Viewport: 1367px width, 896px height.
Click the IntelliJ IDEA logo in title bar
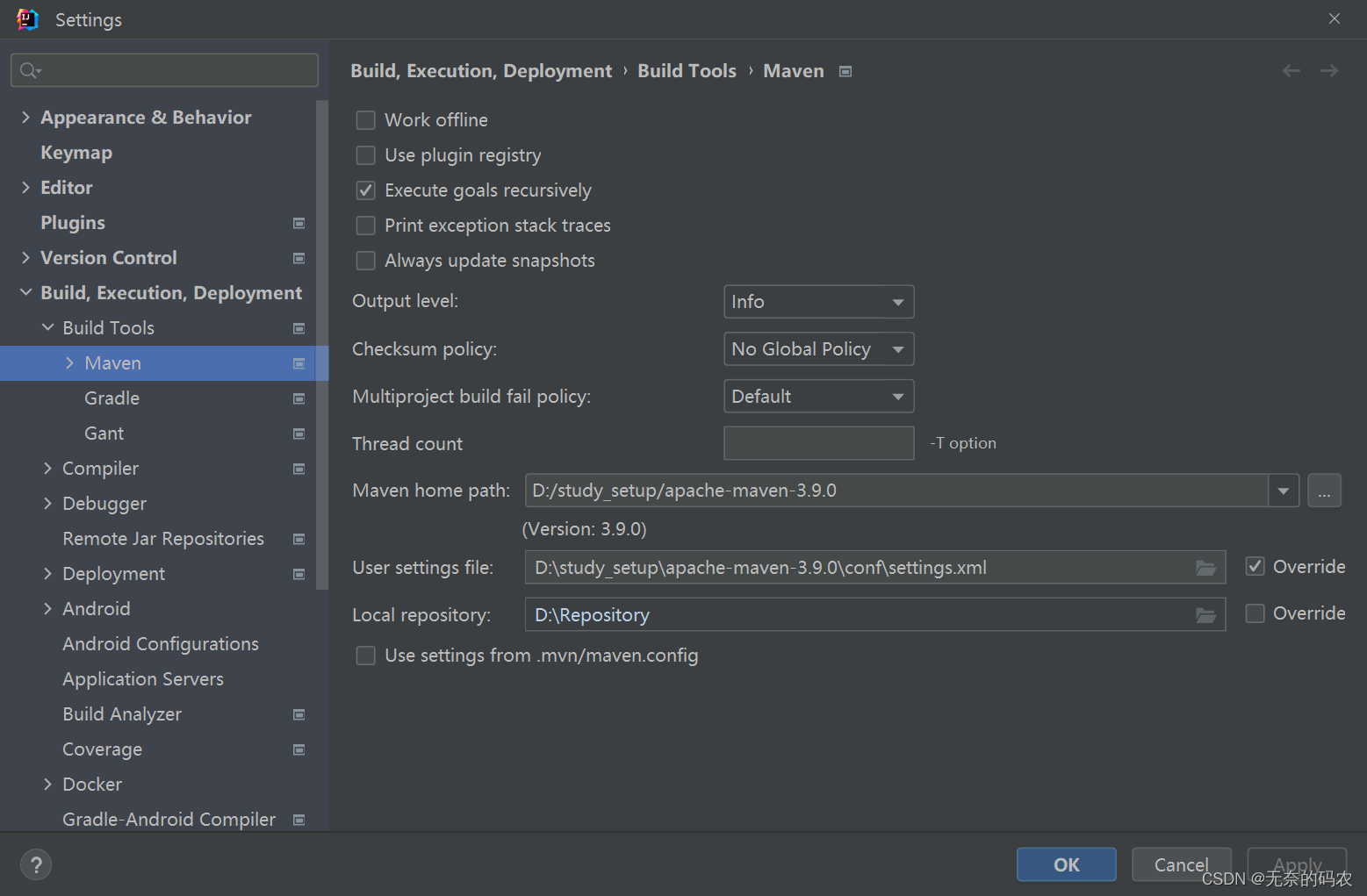pyautogui.click(x=27, y=19)
